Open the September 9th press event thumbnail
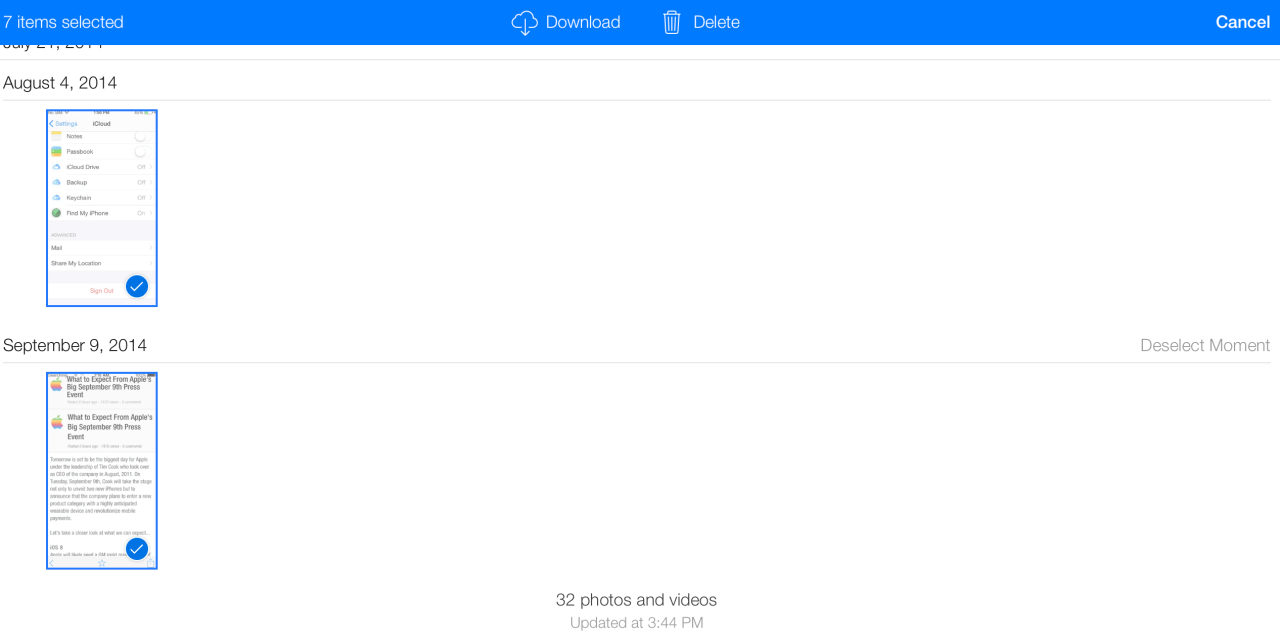This screenshot has height=642, width=1280. [x=102, y=471]
